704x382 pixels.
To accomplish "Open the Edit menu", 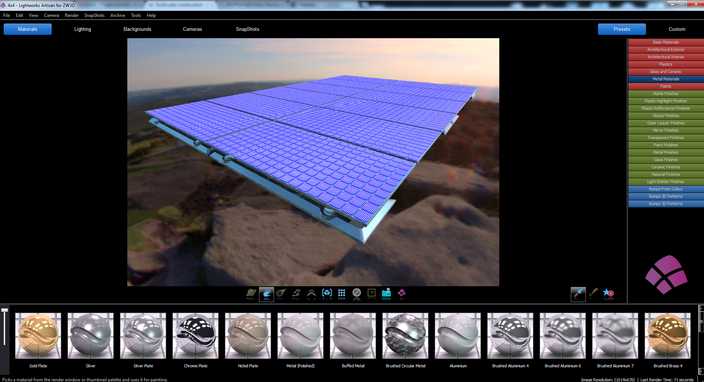I will pyautogui.click(x=19, y=15).
